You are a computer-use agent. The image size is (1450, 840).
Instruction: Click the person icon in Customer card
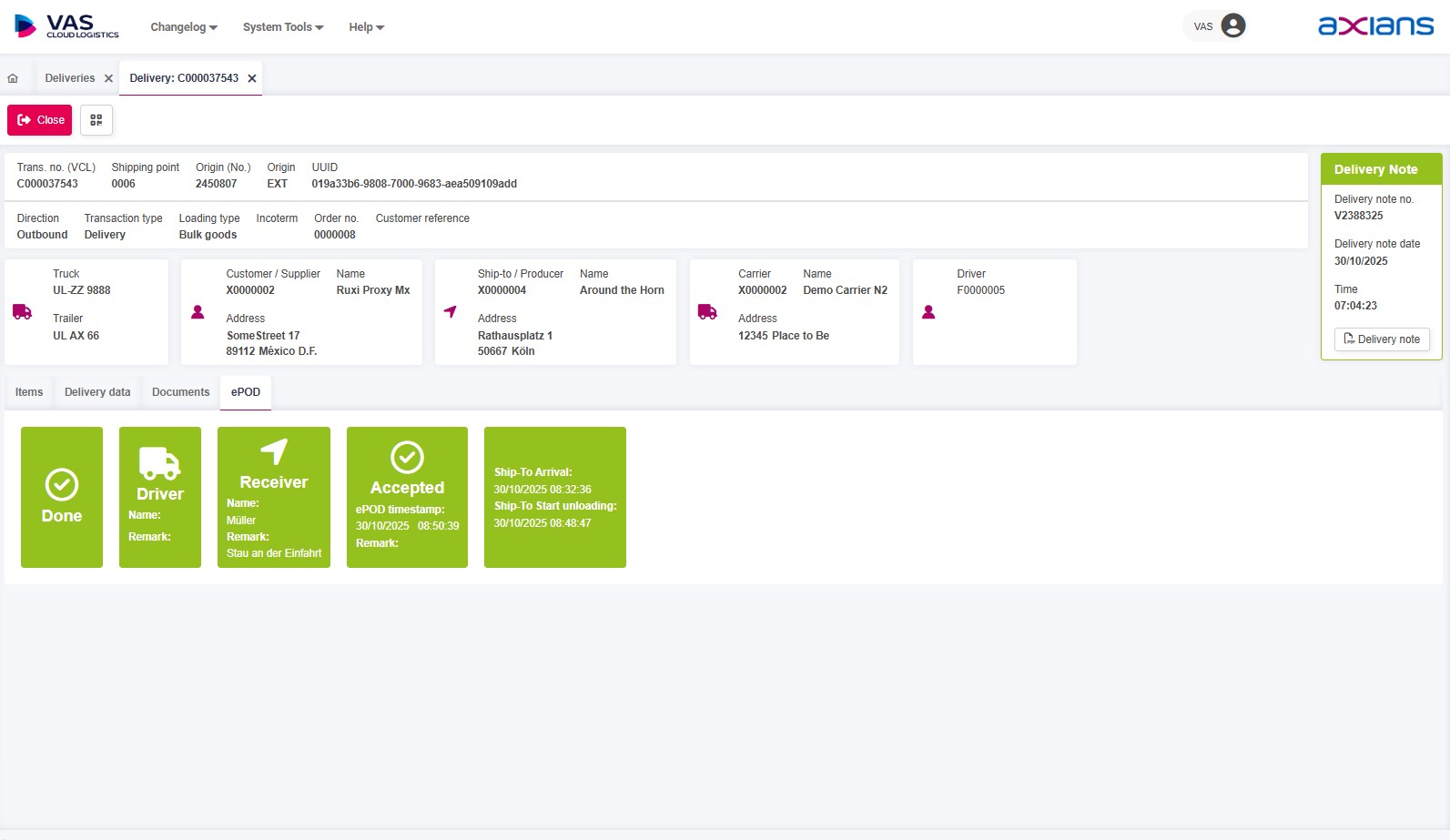(198, 312)
